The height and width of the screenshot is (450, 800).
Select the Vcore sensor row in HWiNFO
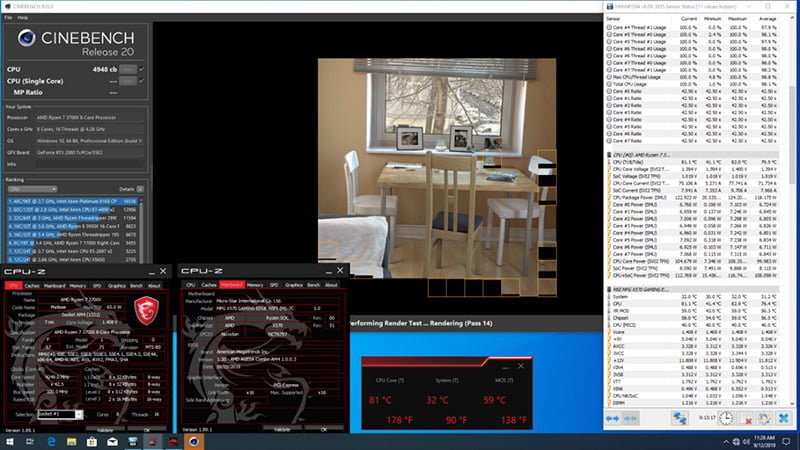coord(692,332)
